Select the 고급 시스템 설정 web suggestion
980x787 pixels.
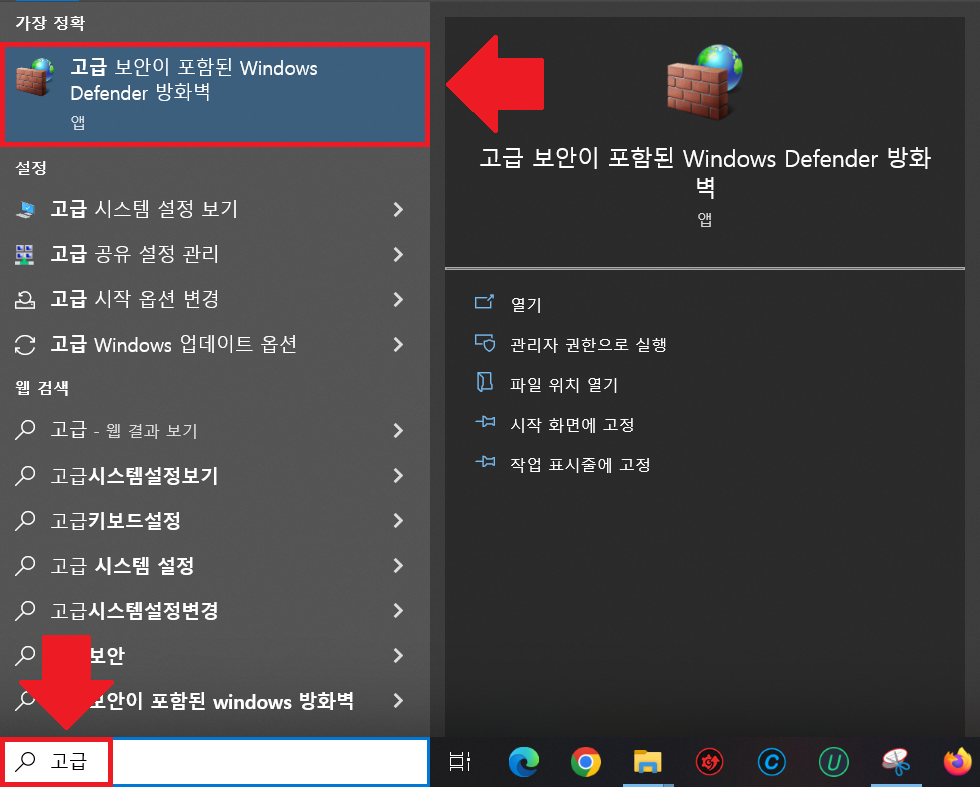(x=214, y=566)
